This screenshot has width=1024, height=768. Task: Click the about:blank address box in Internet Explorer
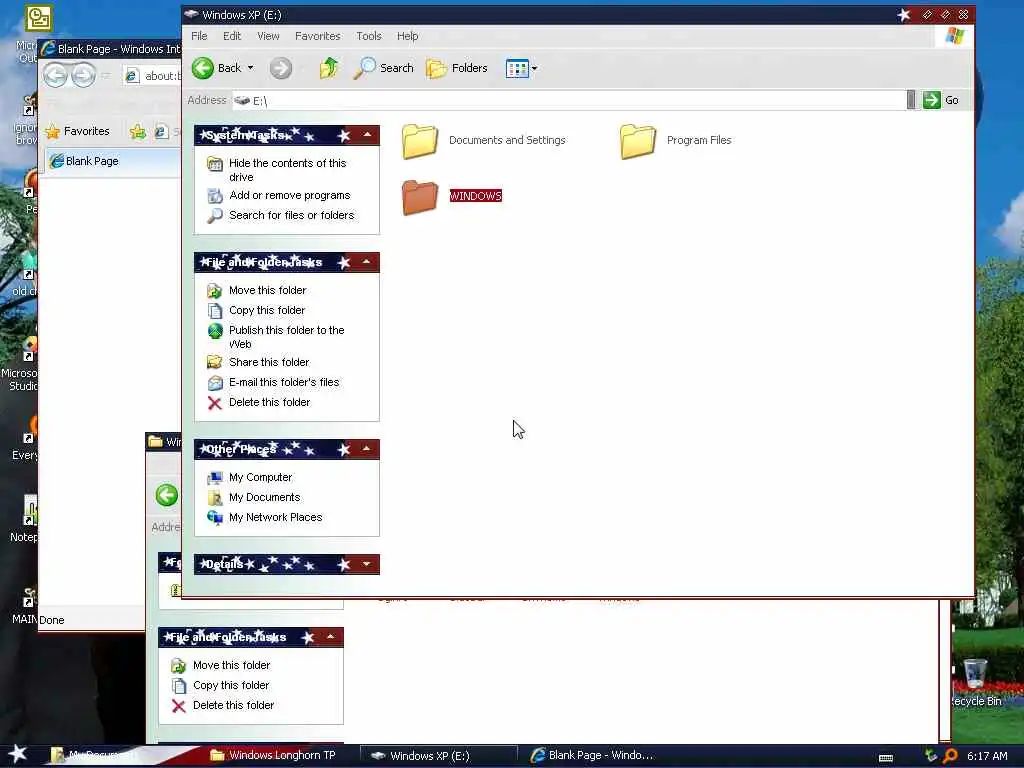pos(153,76)
